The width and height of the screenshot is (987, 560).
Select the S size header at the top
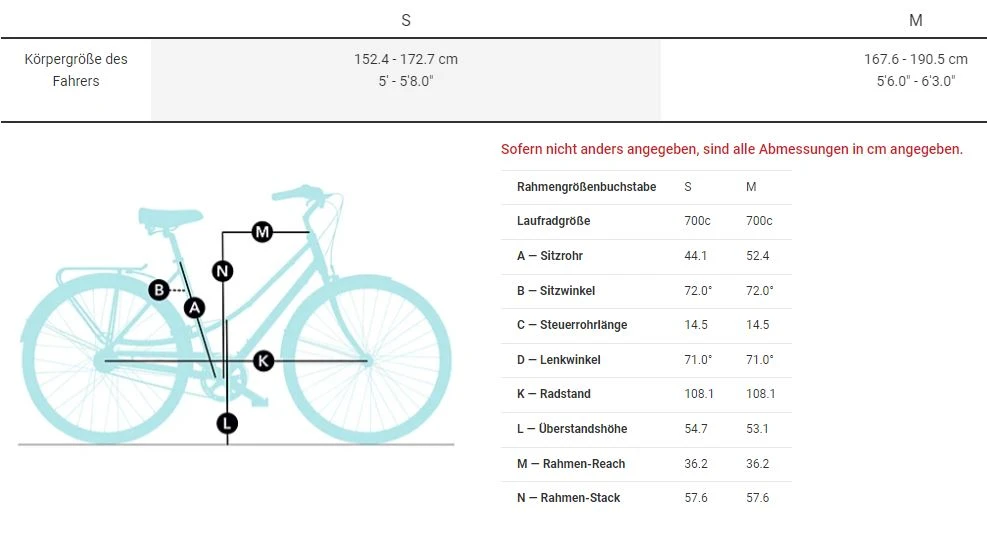coord(406,20)
